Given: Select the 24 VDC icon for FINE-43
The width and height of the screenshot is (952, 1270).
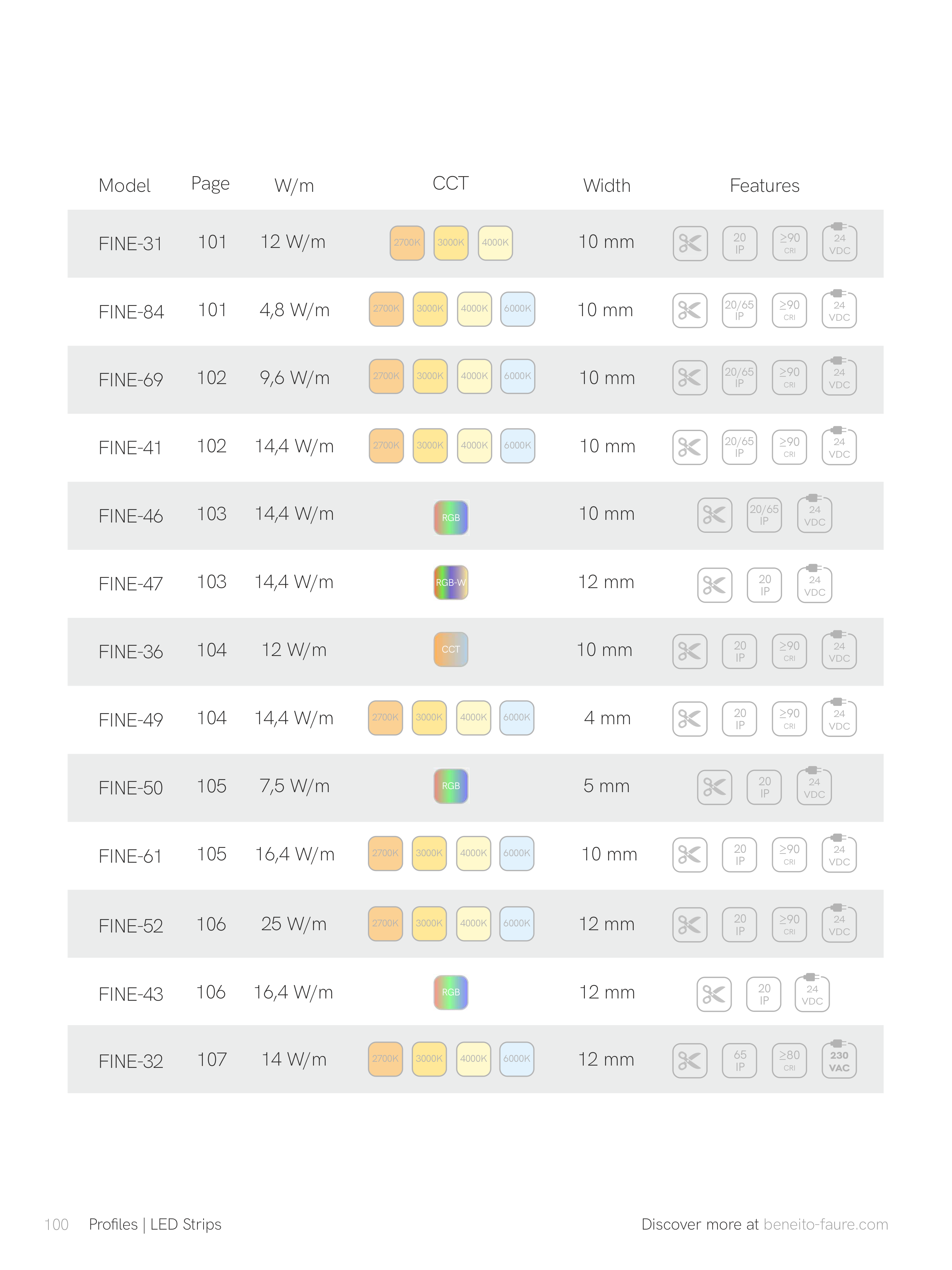Looking at the screenshot, I should (x=812, y=994).
